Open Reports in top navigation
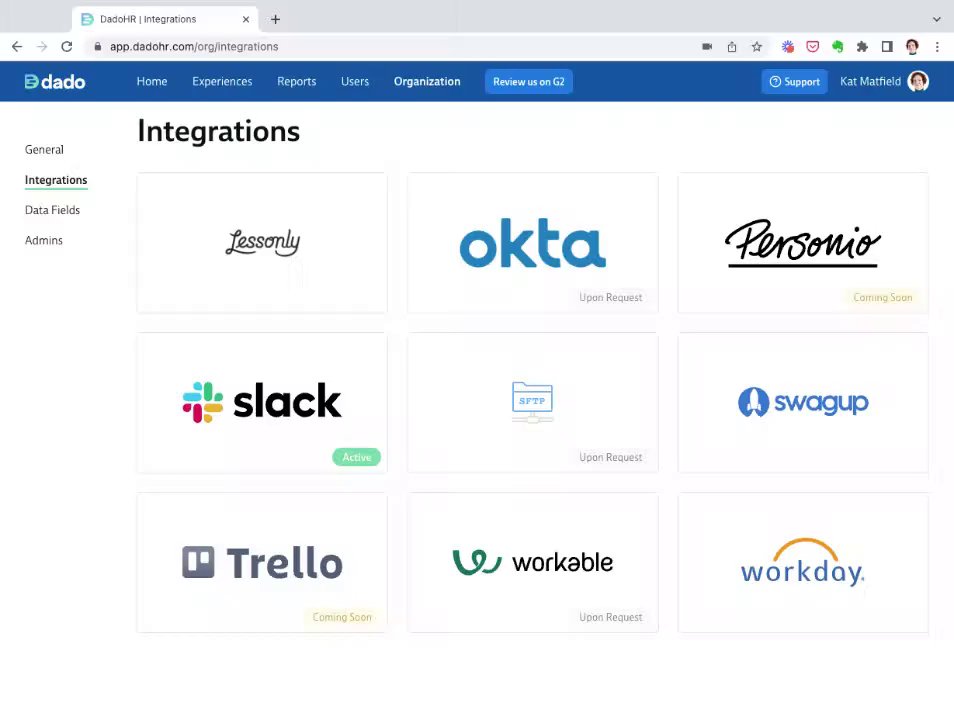The width and height of the screenshot is (954, 720). pyautogui.click(x=296, y=82)
